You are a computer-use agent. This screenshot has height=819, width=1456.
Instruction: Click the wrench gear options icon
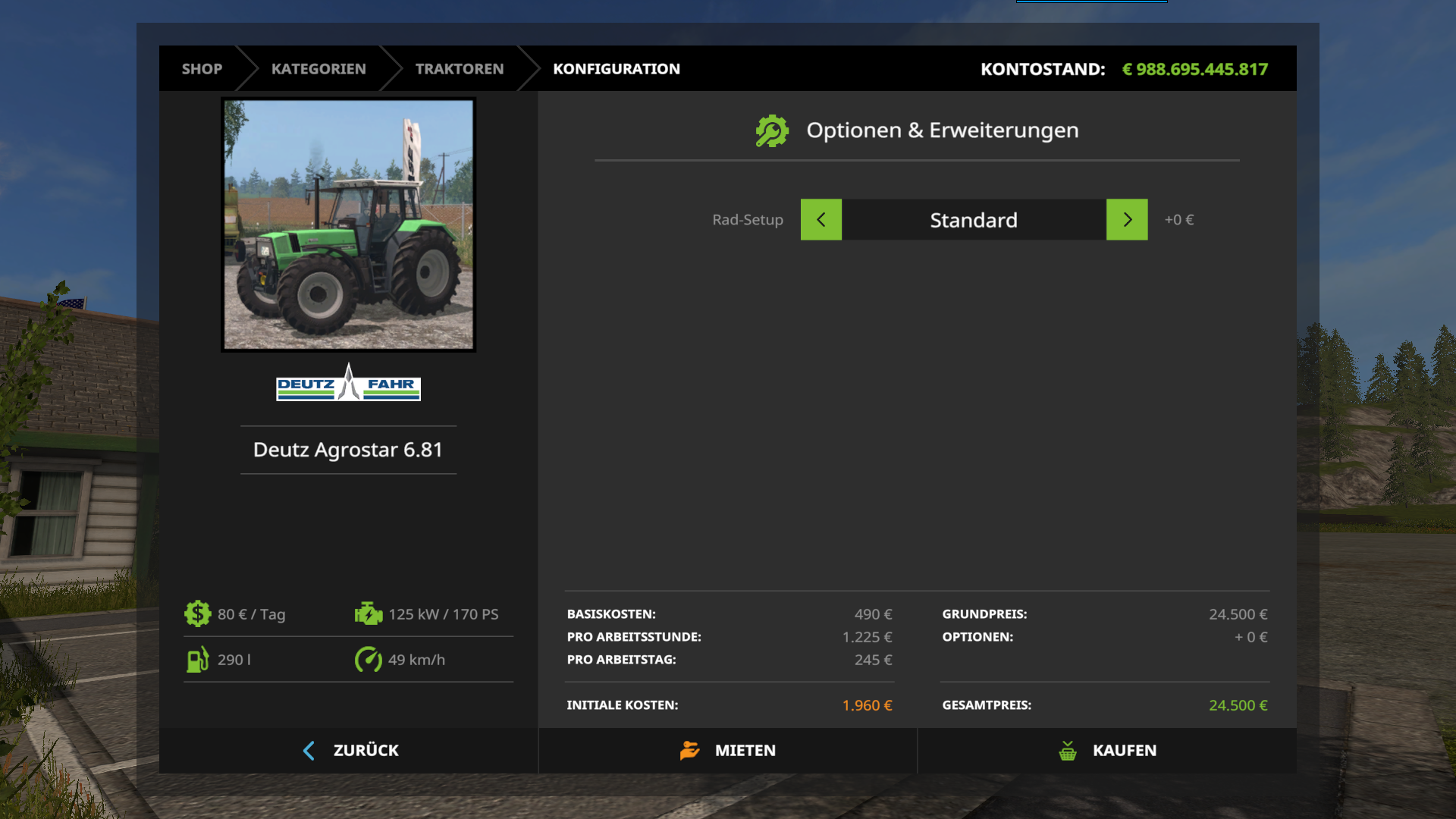click(x=772, y=130)
